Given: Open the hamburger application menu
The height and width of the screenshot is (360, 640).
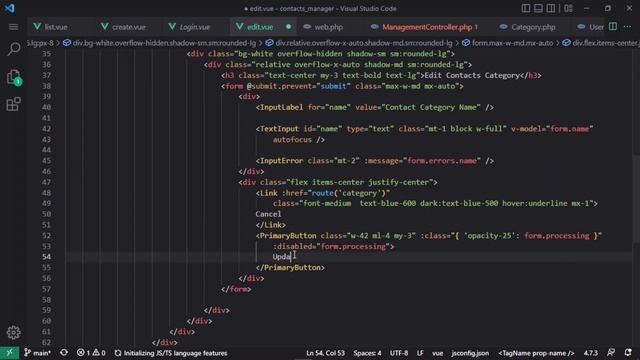Looking at the screenshot, I should point(13,27).
